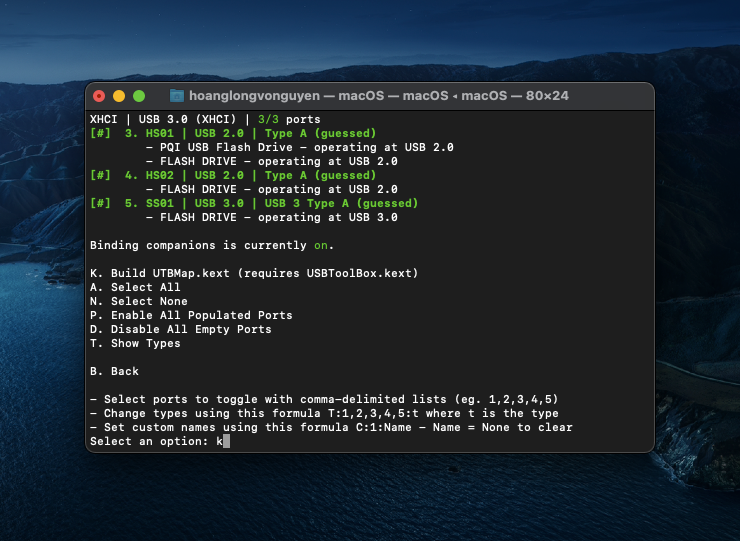The height and width of the screenshot is (541, 740).
Task: Minimize the Terminal using yellow button
Action: [118, 96]
